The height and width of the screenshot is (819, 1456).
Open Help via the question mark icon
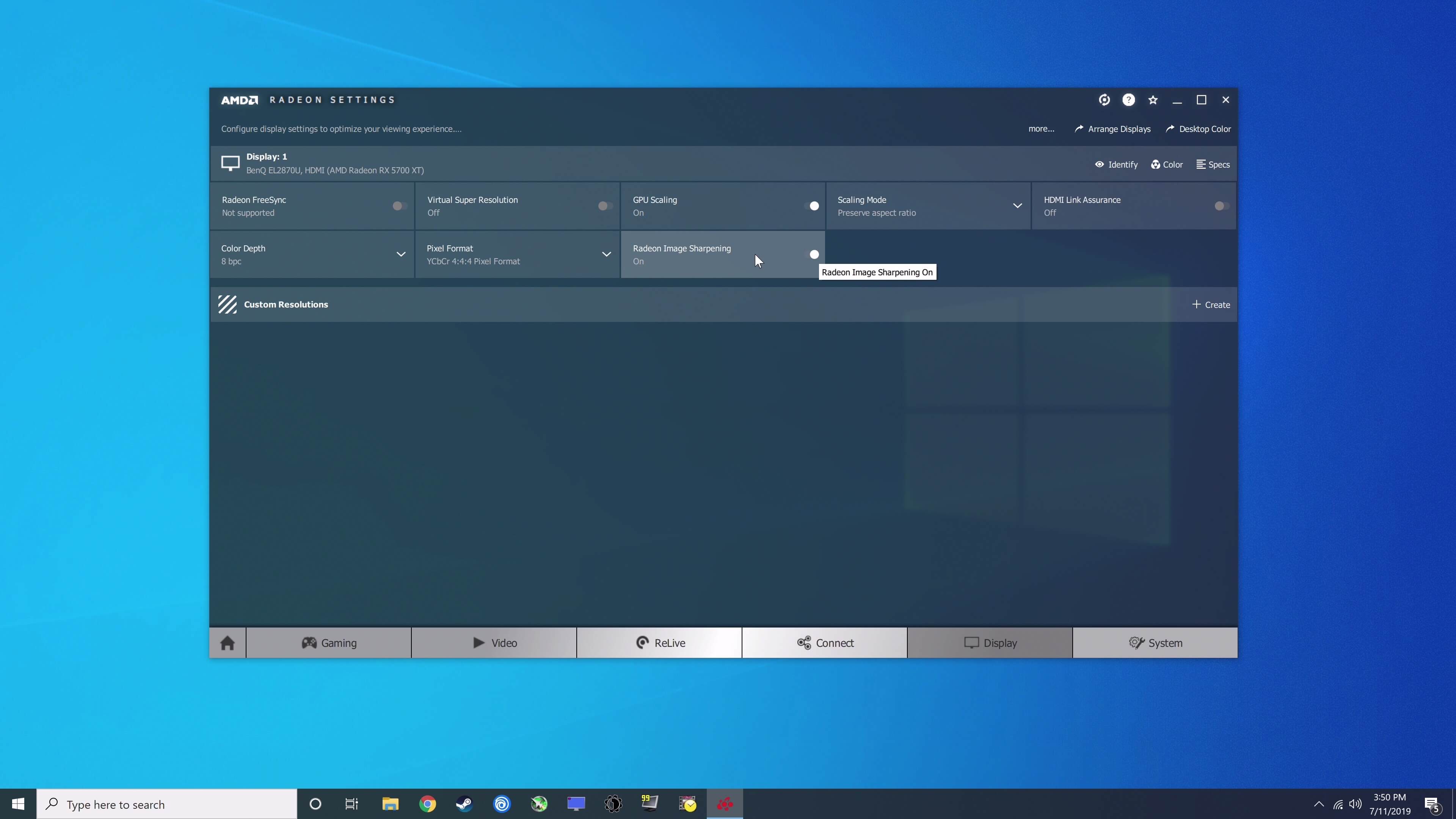(1129, 99)
